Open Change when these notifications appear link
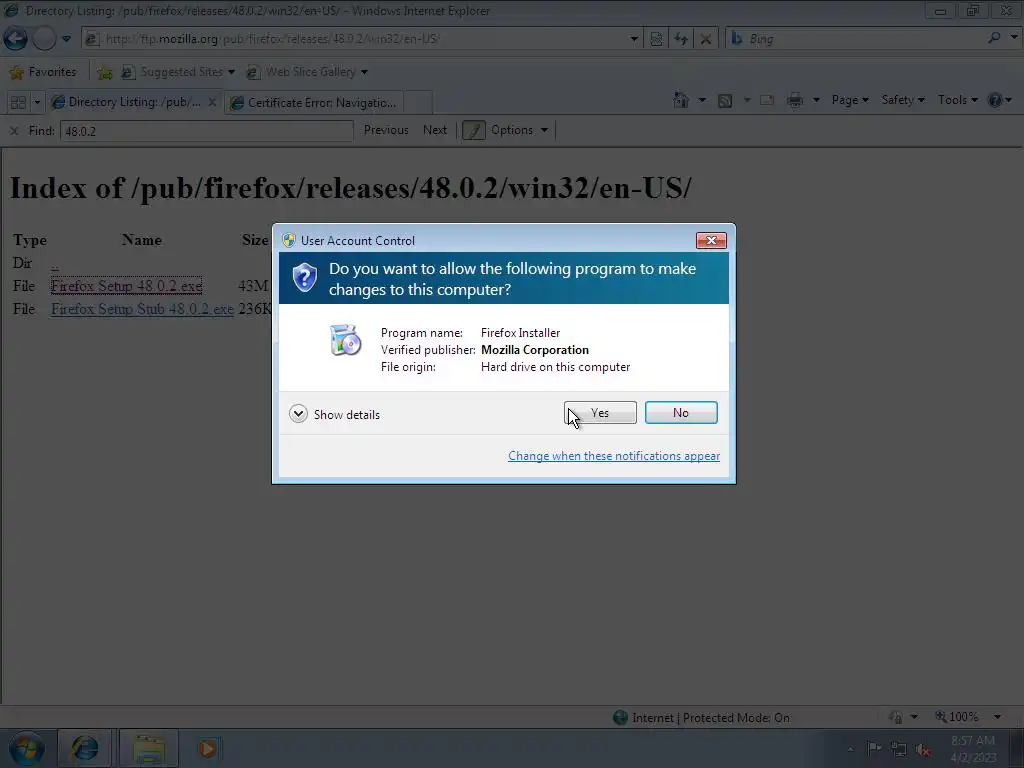The height and width of the screenshot is (768, 1024). pyautogui.click(x=614, y=456)
